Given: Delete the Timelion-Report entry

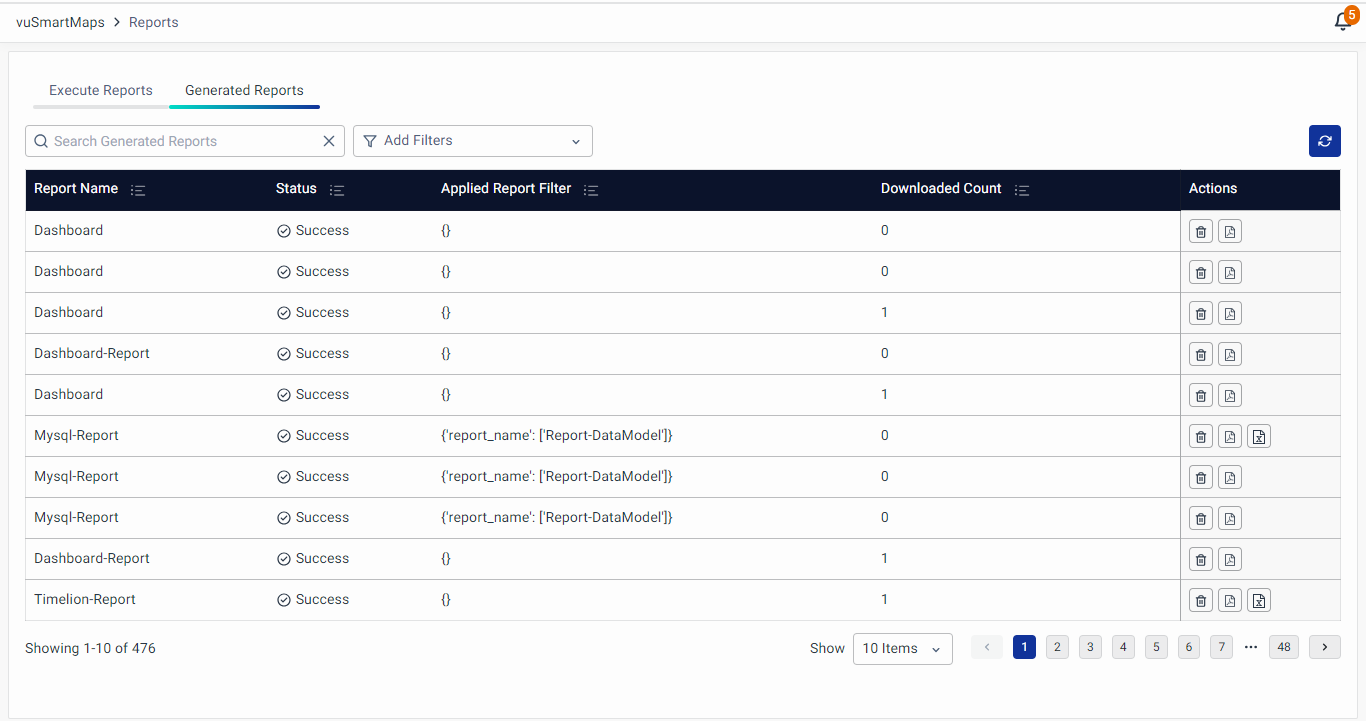Looking at the screenshot, I should tap(1201, 600).
